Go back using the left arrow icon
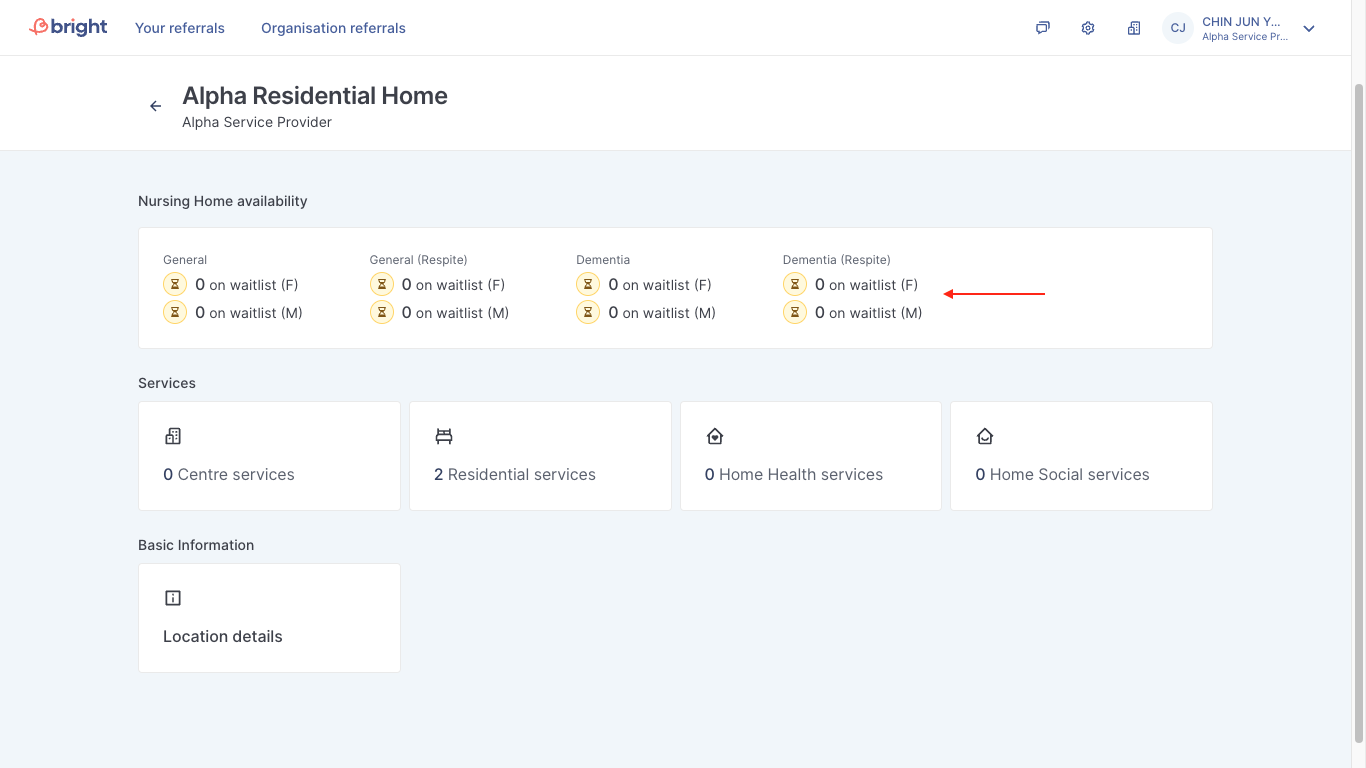 (156, 106)
